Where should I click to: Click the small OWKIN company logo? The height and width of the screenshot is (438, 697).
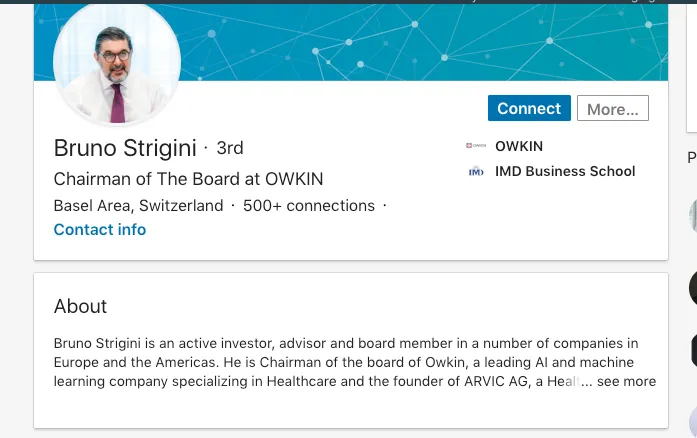tap(476, 145)
